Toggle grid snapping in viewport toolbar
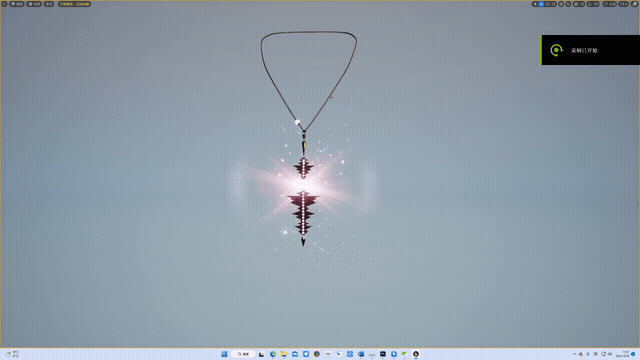Screen dimensions: 640x360 pyautogui.click(x=579, y=4)
